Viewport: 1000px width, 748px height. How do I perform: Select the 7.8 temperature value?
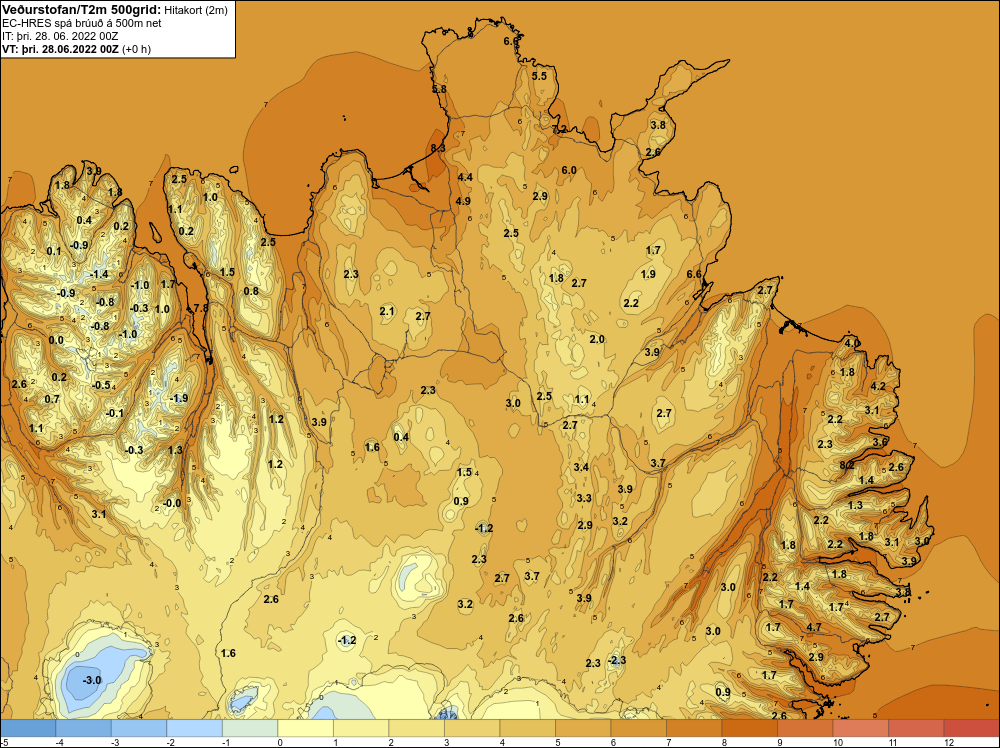(201, 308)
